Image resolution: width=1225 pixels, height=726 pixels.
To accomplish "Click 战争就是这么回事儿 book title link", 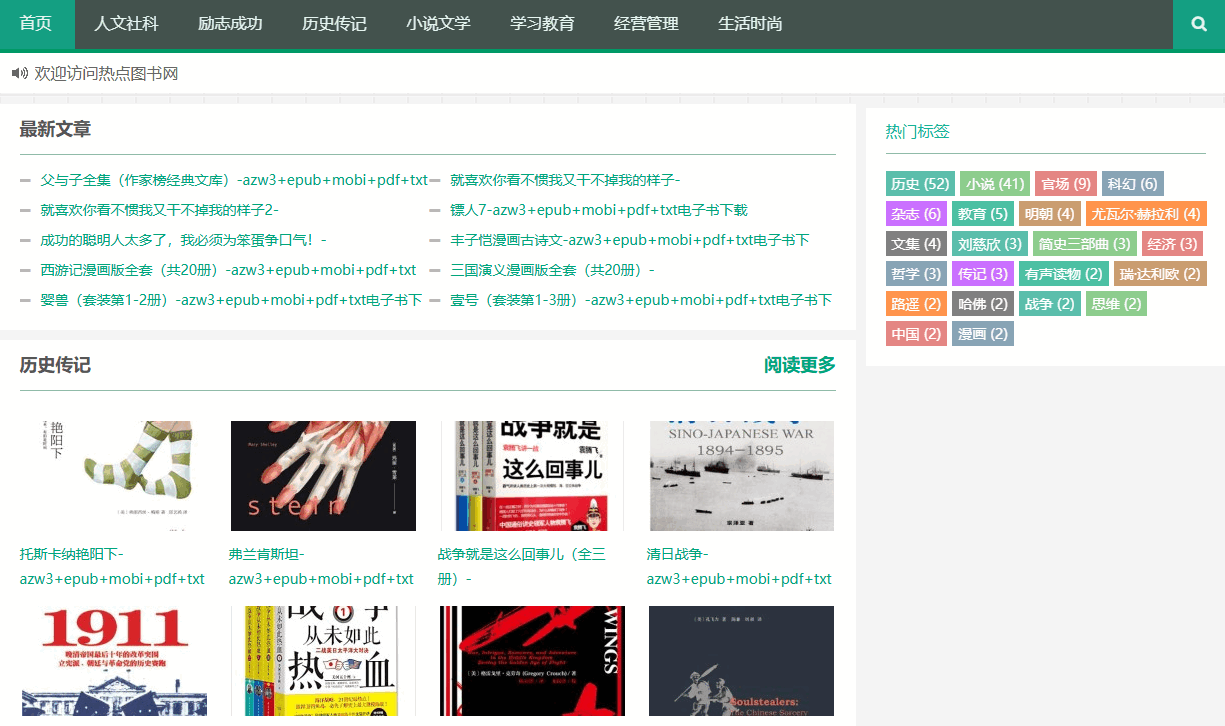I will (521, 566).
